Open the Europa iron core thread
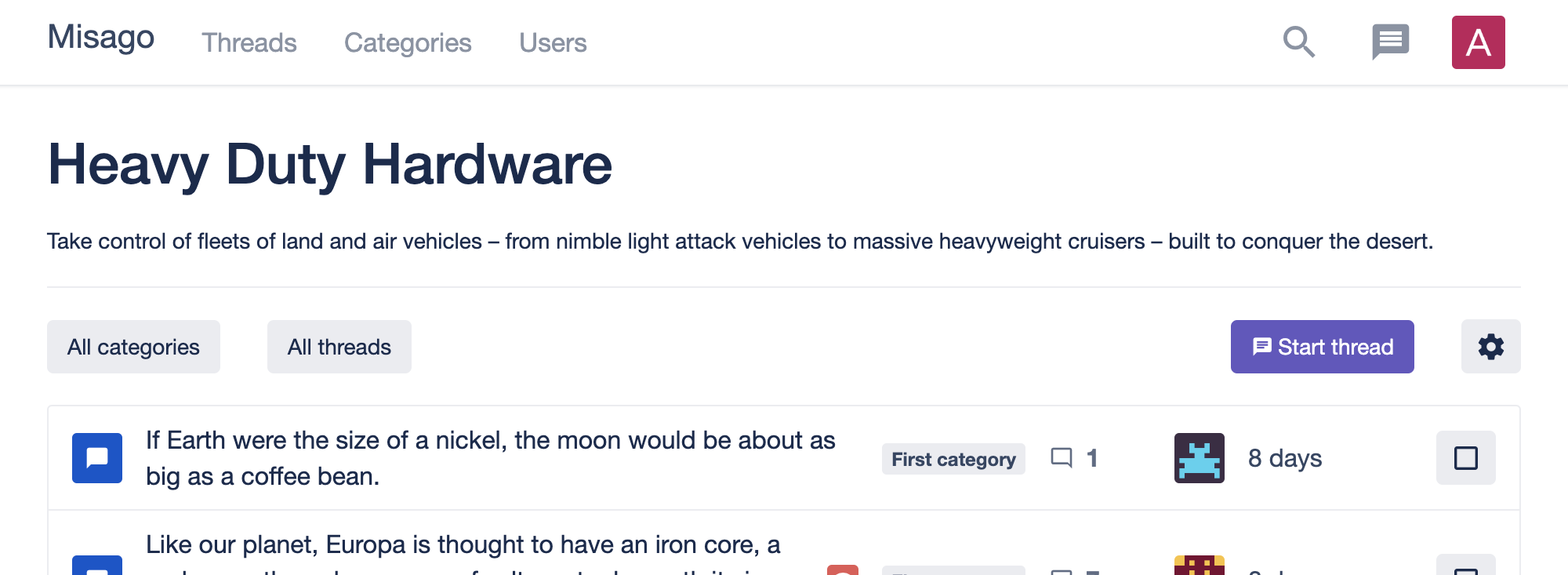Viewport: 1568px width, 575px height. (463, 545)
